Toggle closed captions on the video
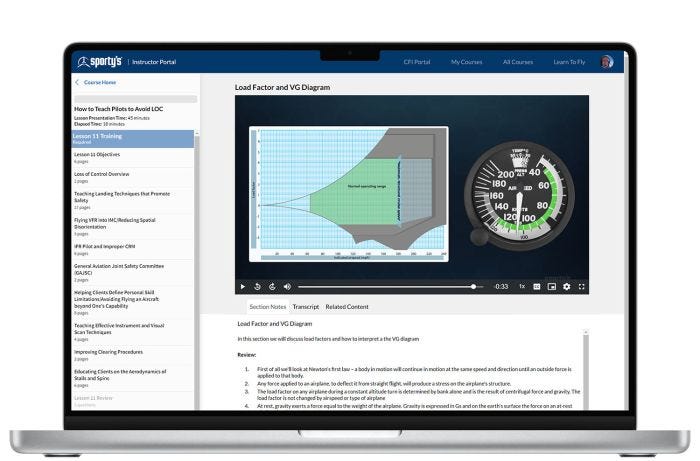This screenshot has height=461, width=700. pyautogui.click(x=536, y=286)
